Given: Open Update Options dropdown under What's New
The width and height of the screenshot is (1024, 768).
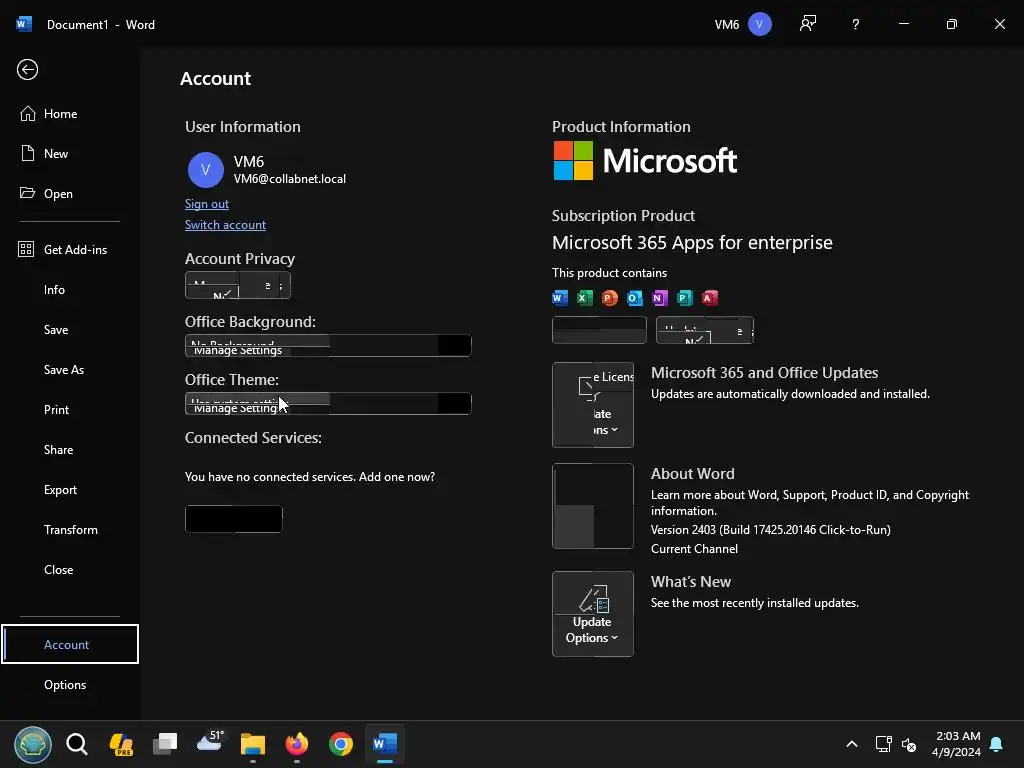Looking at the screenshot, I should [x=592, y=614].
